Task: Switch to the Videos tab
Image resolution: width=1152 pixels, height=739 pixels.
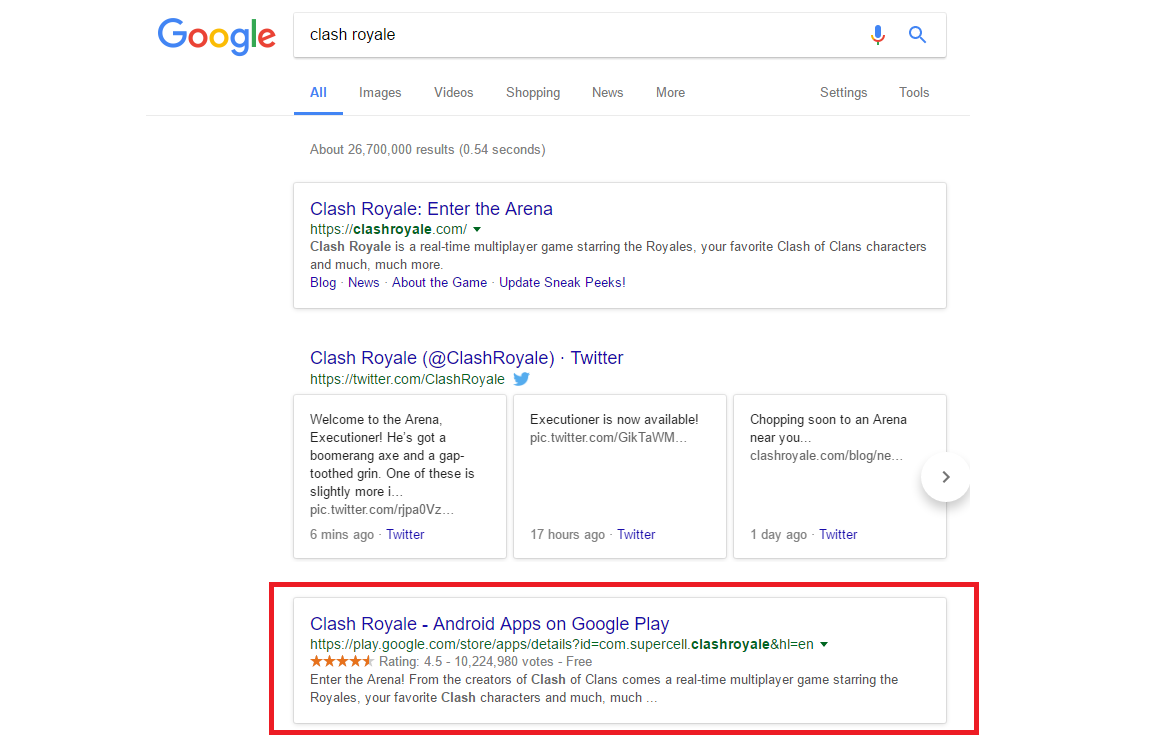Action: [453, 92]
